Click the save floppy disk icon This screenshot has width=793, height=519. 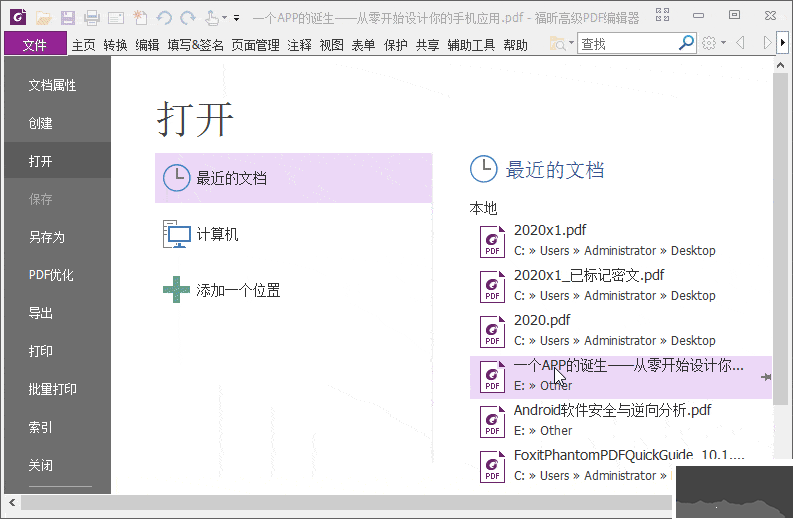(x=68, y=18)
